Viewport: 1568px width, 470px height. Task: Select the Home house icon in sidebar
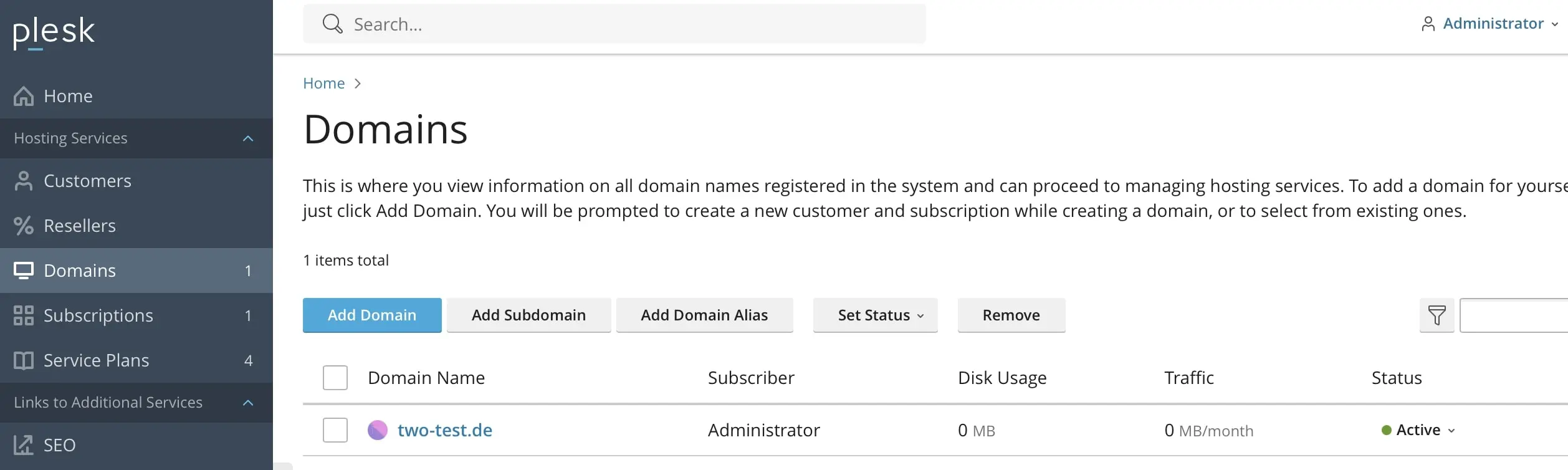[x=23, y=95]
